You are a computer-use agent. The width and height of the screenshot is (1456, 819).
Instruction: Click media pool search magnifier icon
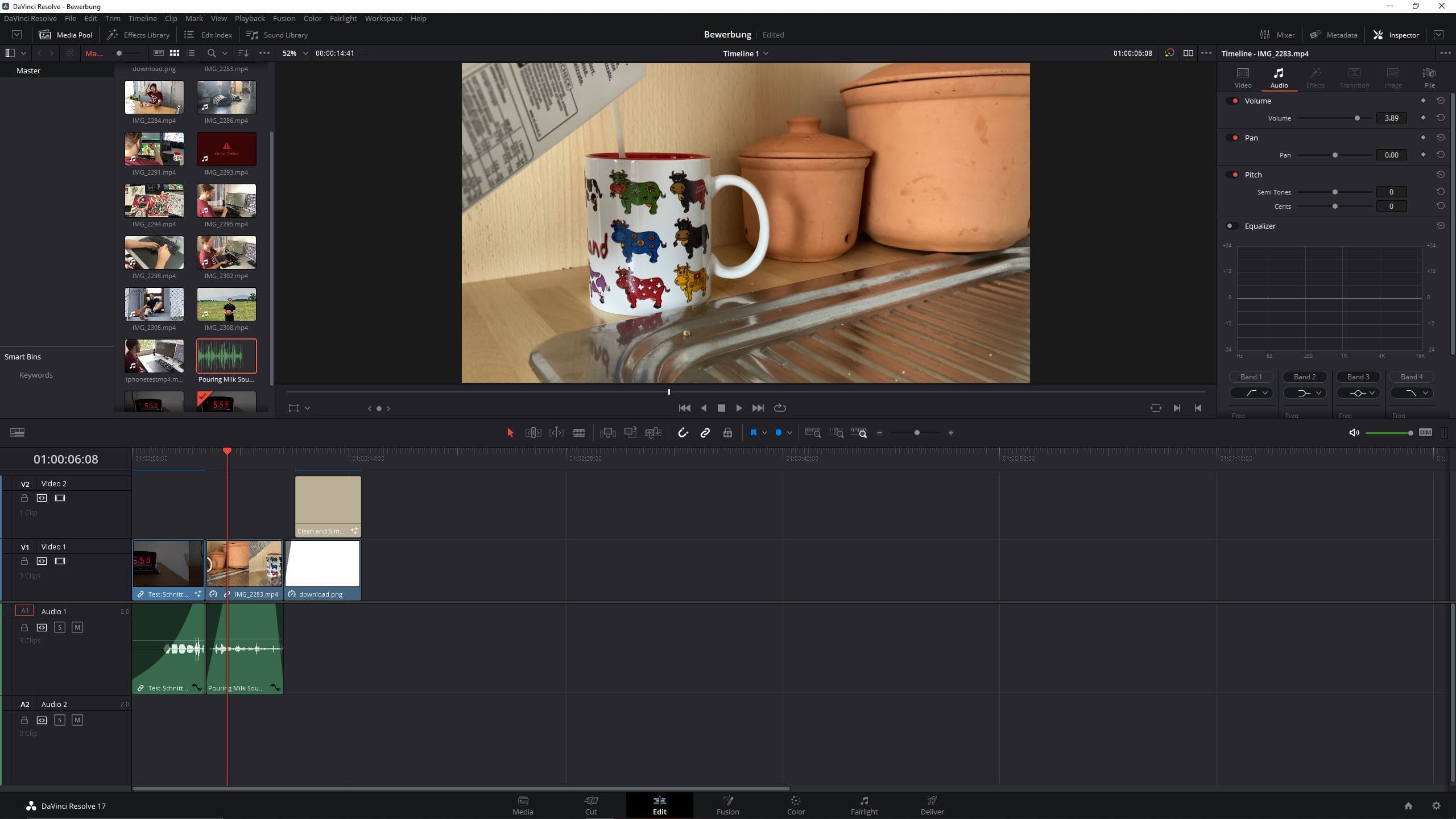212,53
